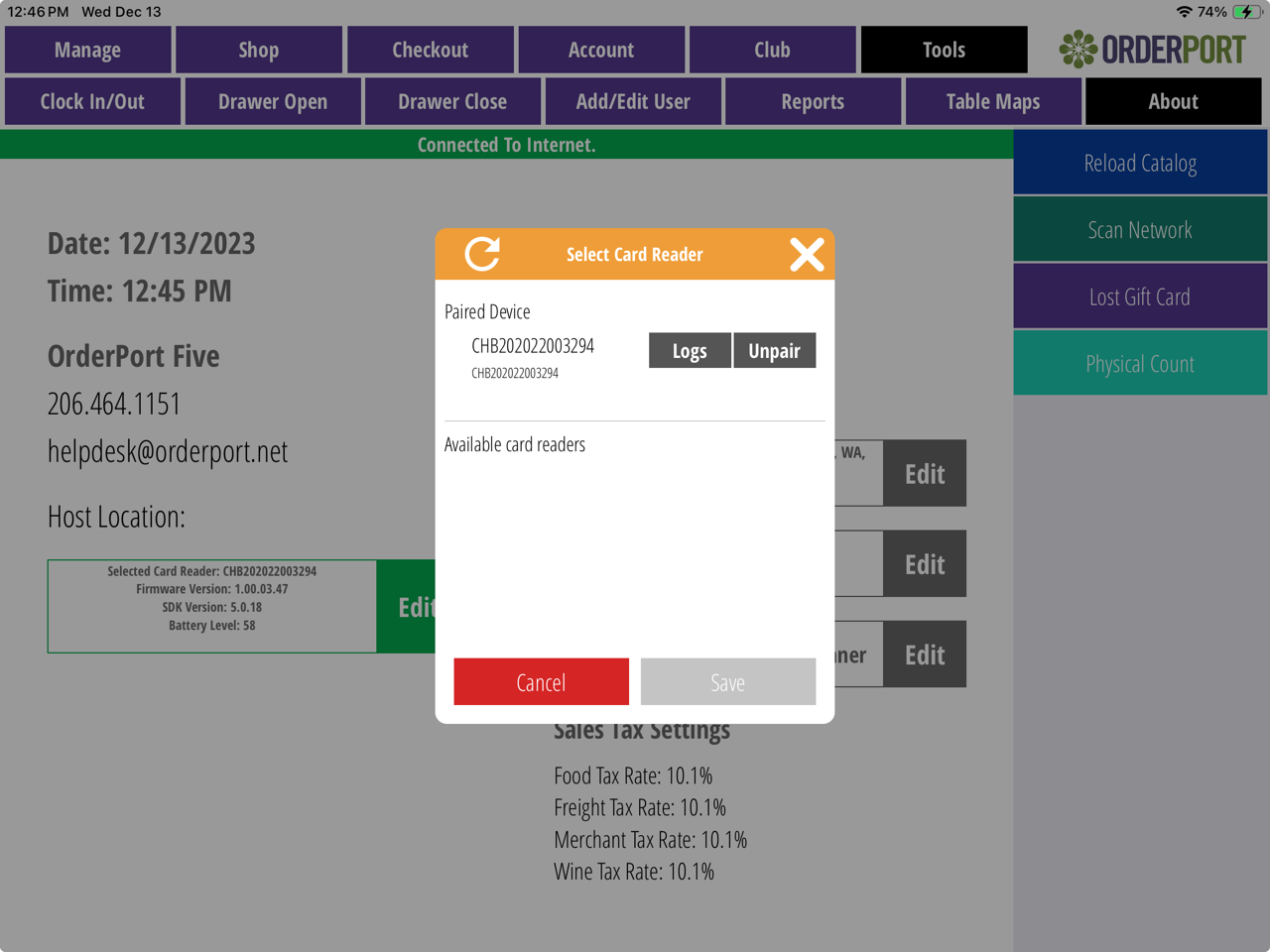Click the Reload Catalog button
Image resolution: width=1270 pixels, height=952 pixels.
(x=1140, y=163)
